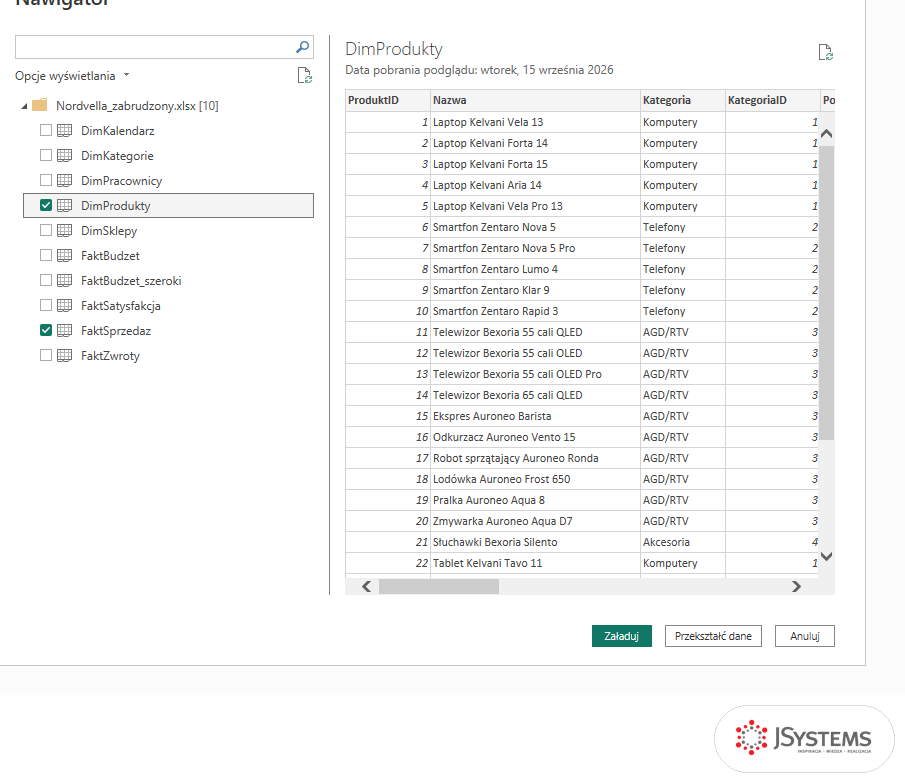Check the DimPracownicy checkbox
This screenshot has width=905, height=783.
(x=46, y=180)
